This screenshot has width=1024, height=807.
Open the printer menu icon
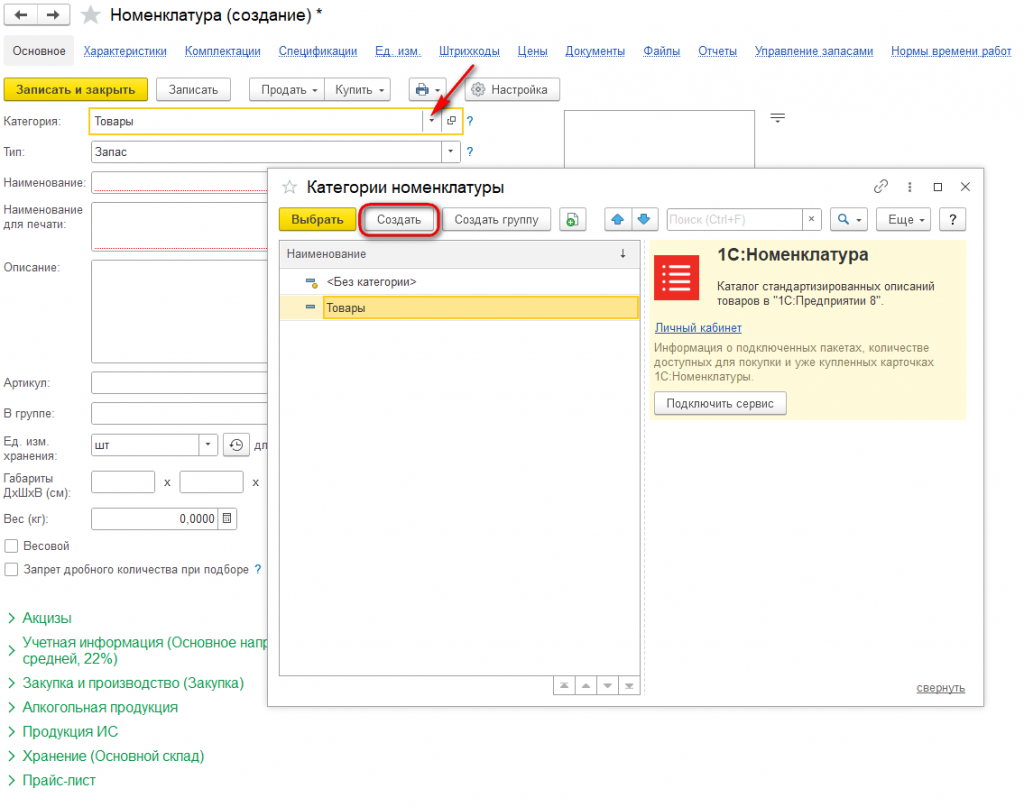tap(428, 89)
